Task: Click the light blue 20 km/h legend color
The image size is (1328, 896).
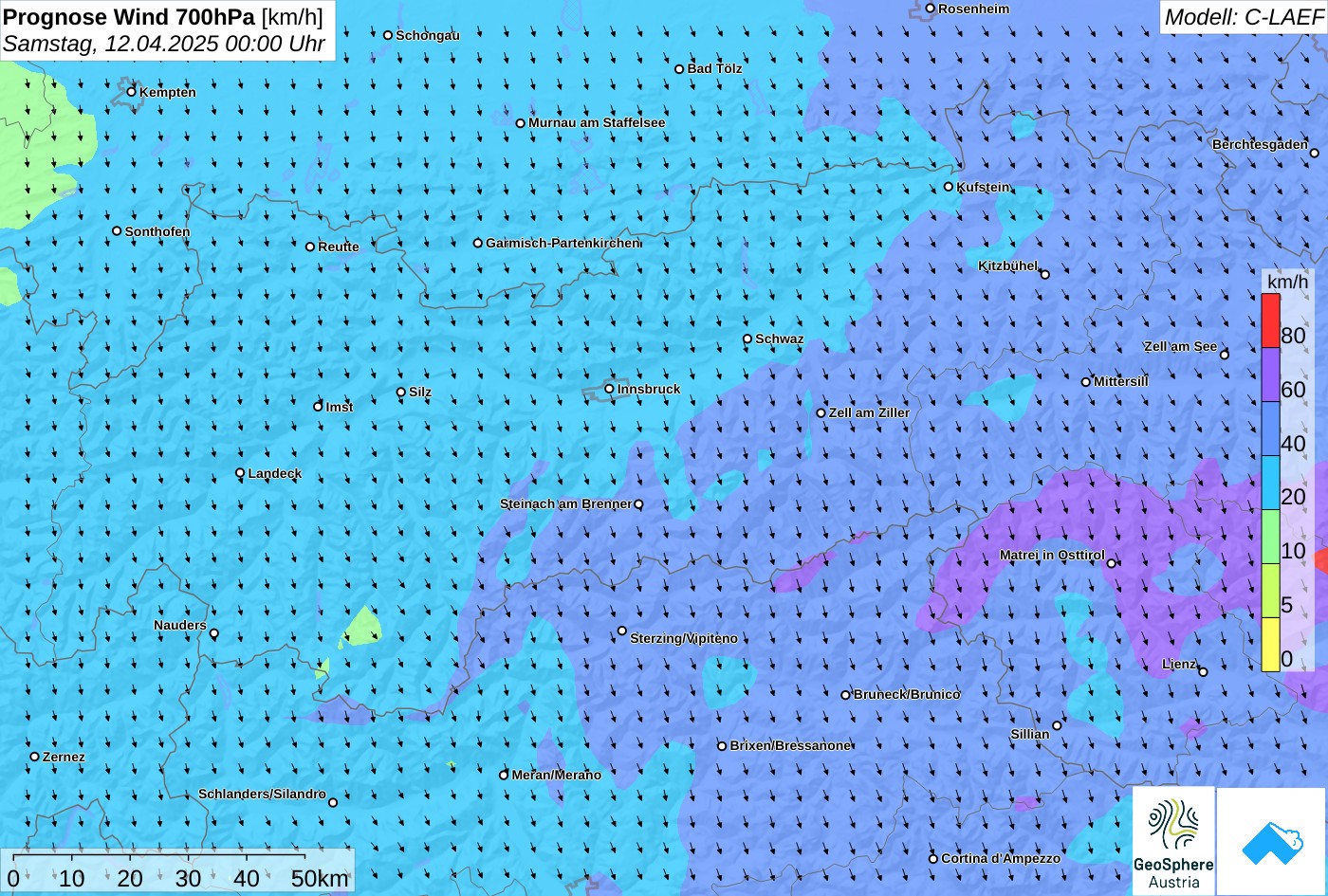Action: (1270, 483)
